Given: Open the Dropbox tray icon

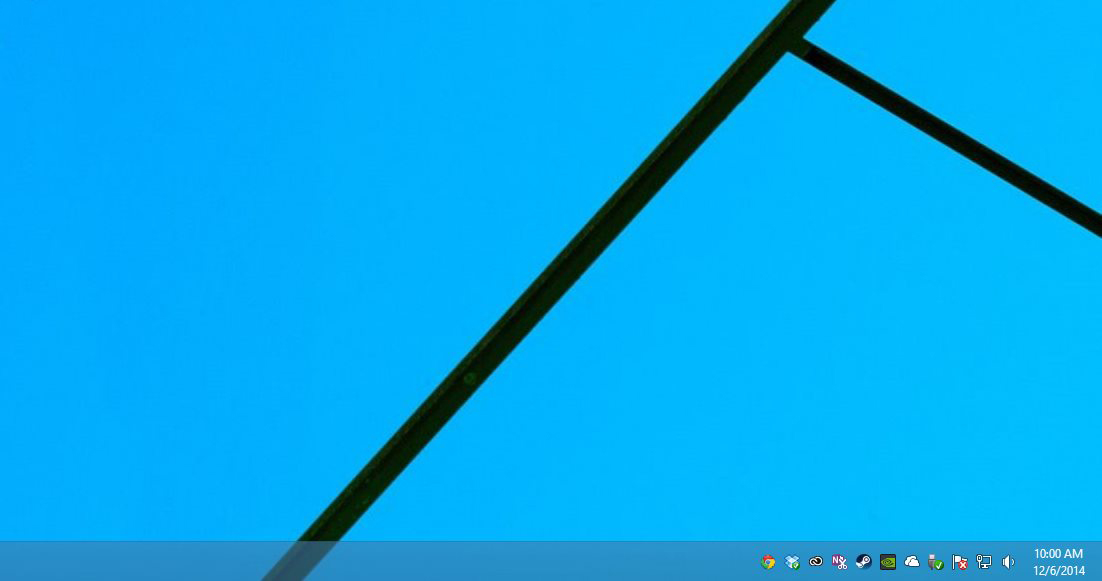Looking at the screenshot, I should coord(792,561).
